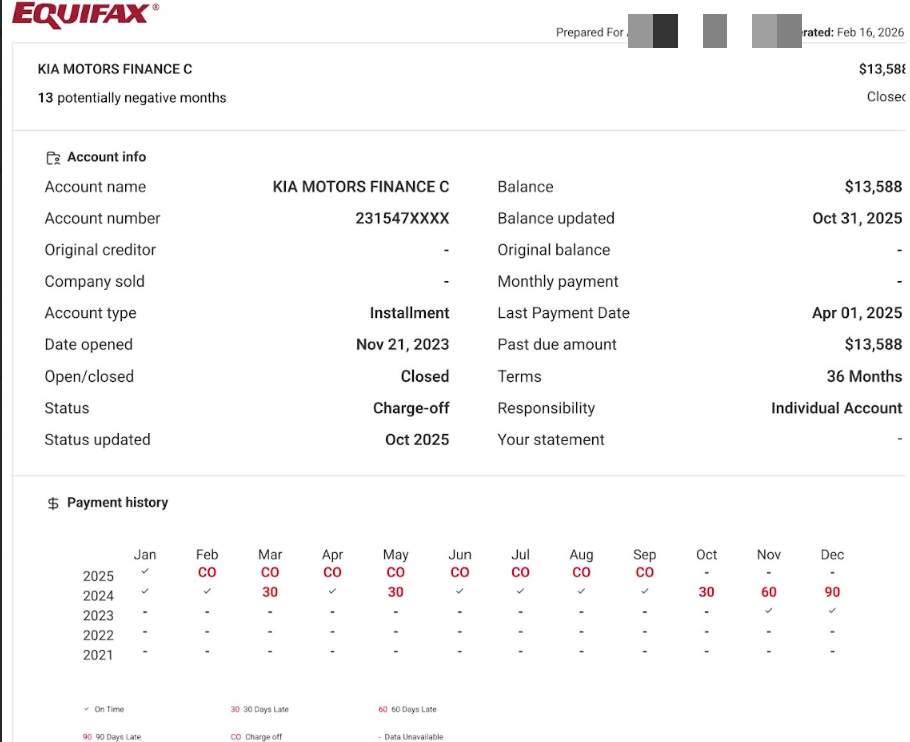Click February 2025 CO charge-off entry
The height and width of the screenshot is (742, 910).
207,573
